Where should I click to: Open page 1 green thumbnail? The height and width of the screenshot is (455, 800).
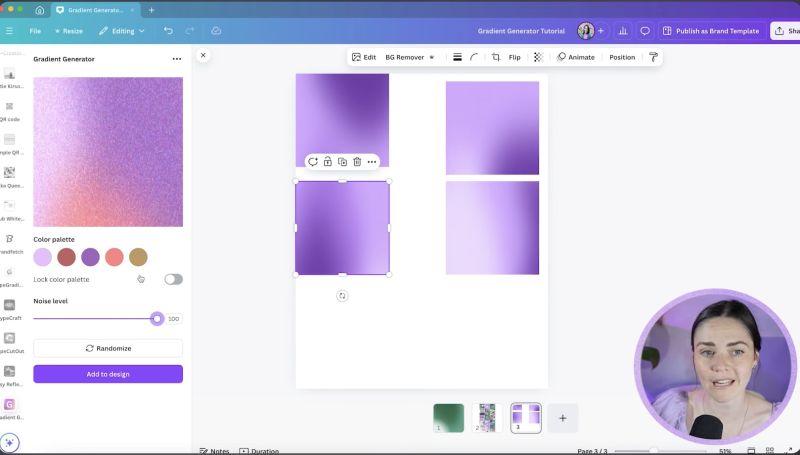(448, 418)
